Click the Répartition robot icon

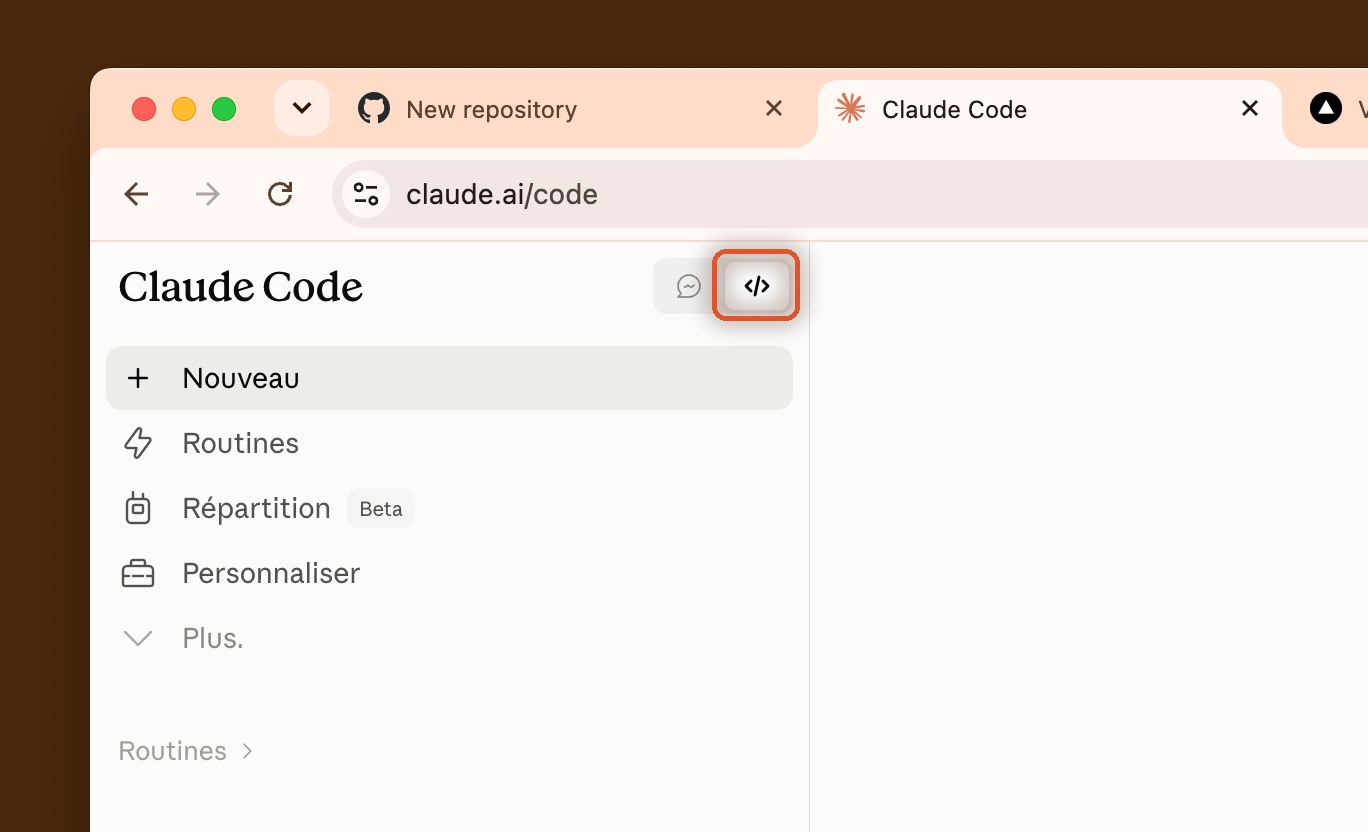click(138, 508)
